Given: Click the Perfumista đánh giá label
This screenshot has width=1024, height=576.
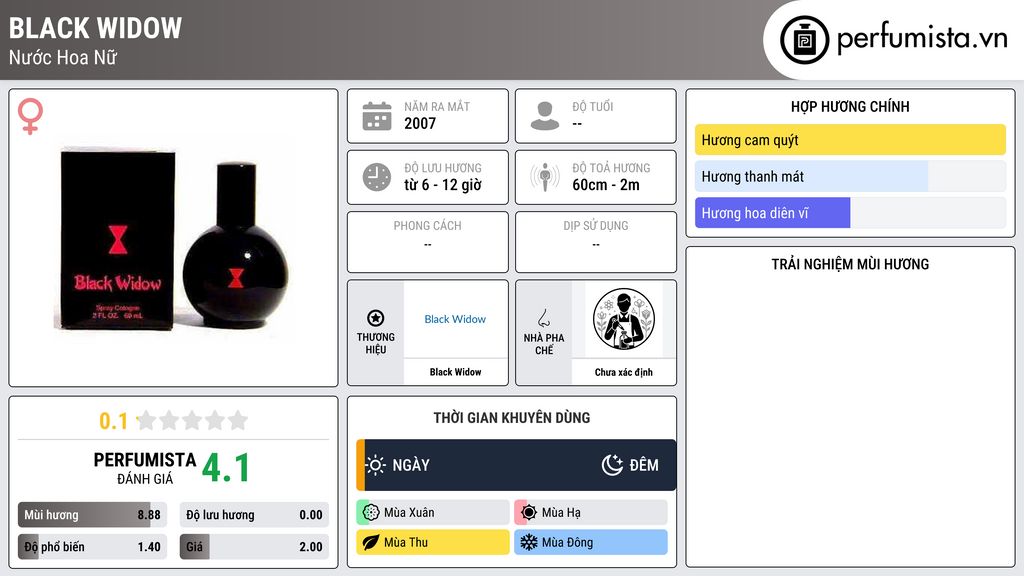Looking at the screenshot, I should pos(145,468).
